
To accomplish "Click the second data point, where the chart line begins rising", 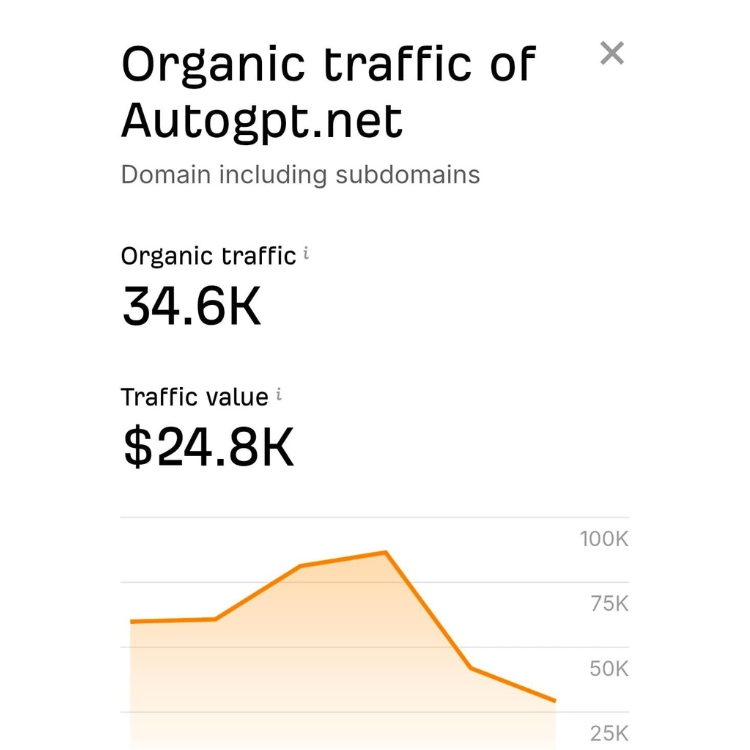I will point(215,619).
